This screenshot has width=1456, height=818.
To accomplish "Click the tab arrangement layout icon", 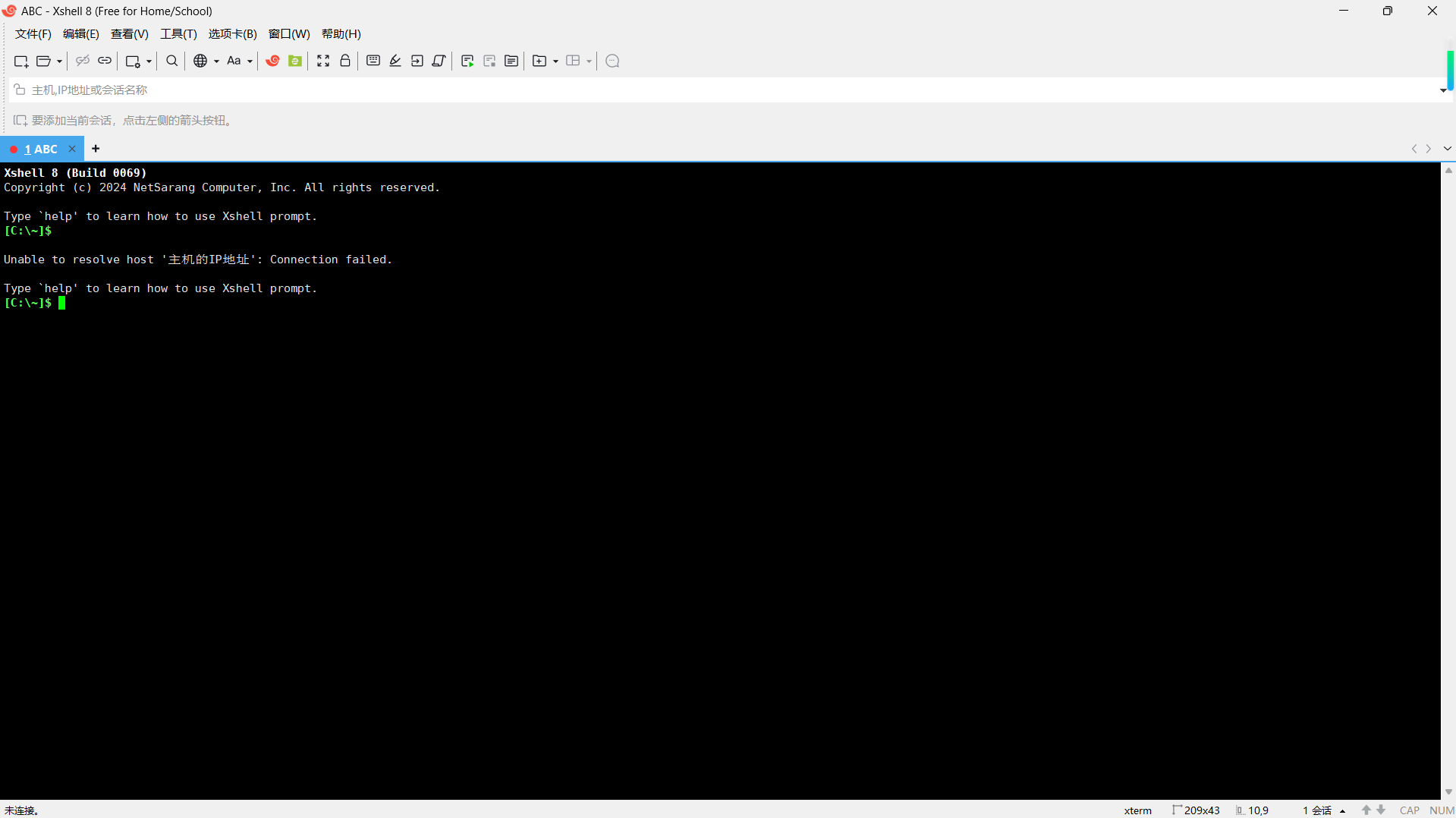I will pyautogui.click(x=573, y=61).
